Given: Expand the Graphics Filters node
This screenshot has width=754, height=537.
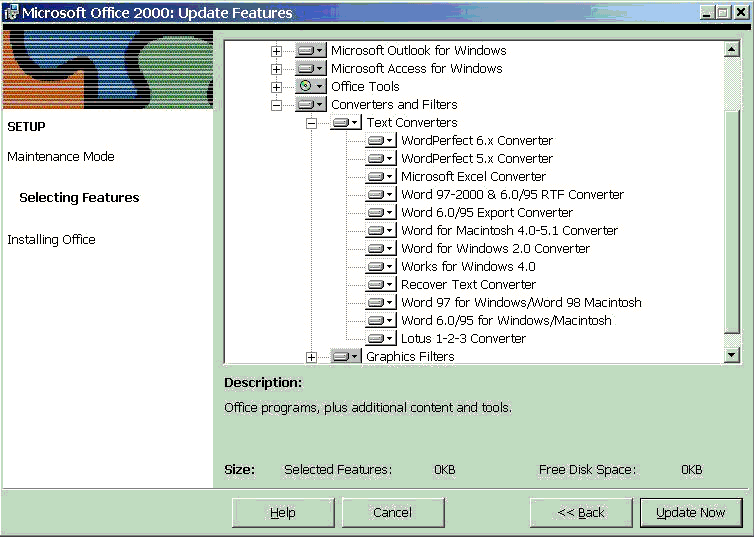Looking at the screenshot, I should [311, 357].
